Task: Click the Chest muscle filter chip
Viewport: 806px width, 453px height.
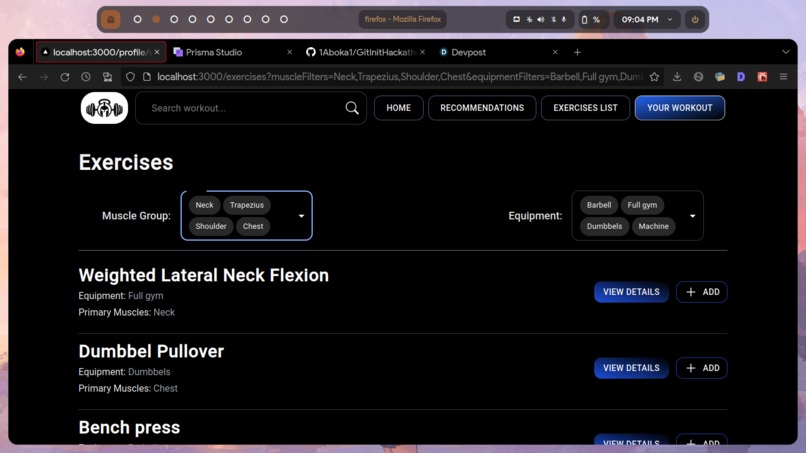Action: point(253,226)
